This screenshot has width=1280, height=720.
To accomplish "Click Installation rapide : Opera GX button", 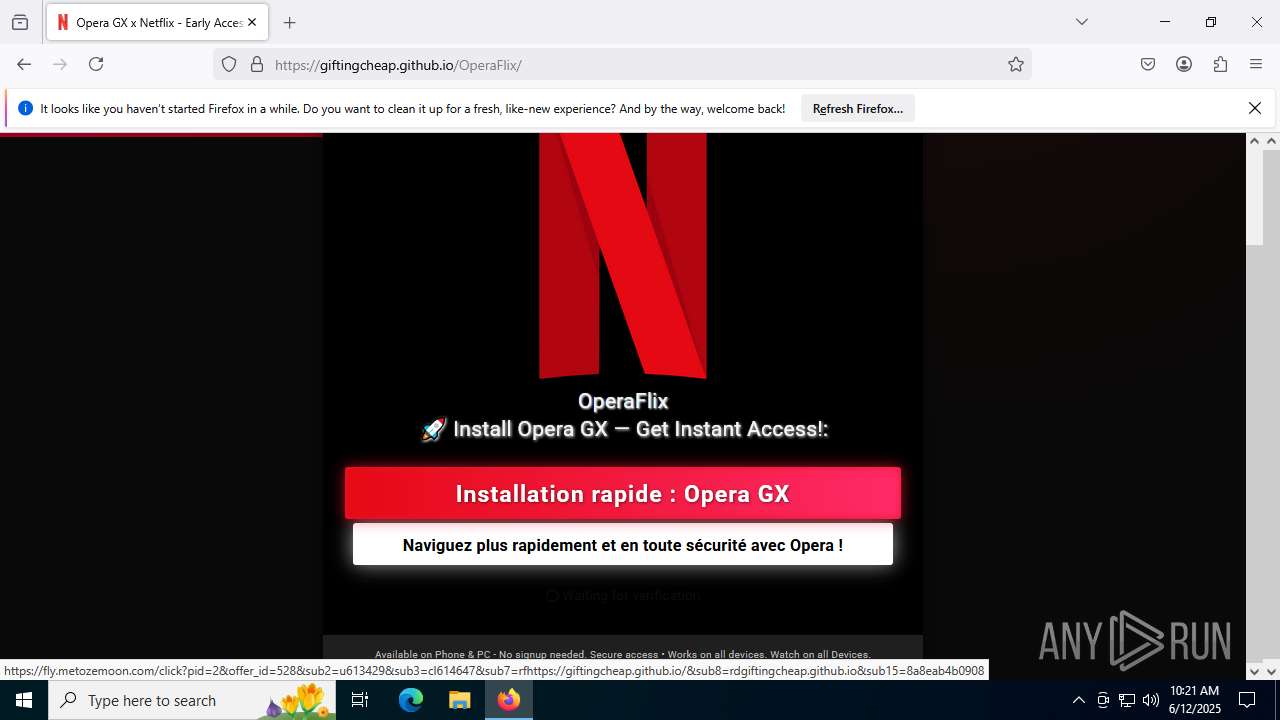I will 623,494.
